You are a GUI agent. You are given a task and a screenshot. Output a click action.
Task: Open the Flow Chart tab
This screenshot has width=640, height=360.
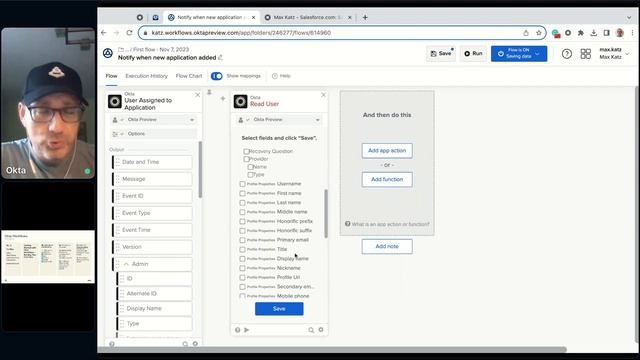(x=189, y=76)
